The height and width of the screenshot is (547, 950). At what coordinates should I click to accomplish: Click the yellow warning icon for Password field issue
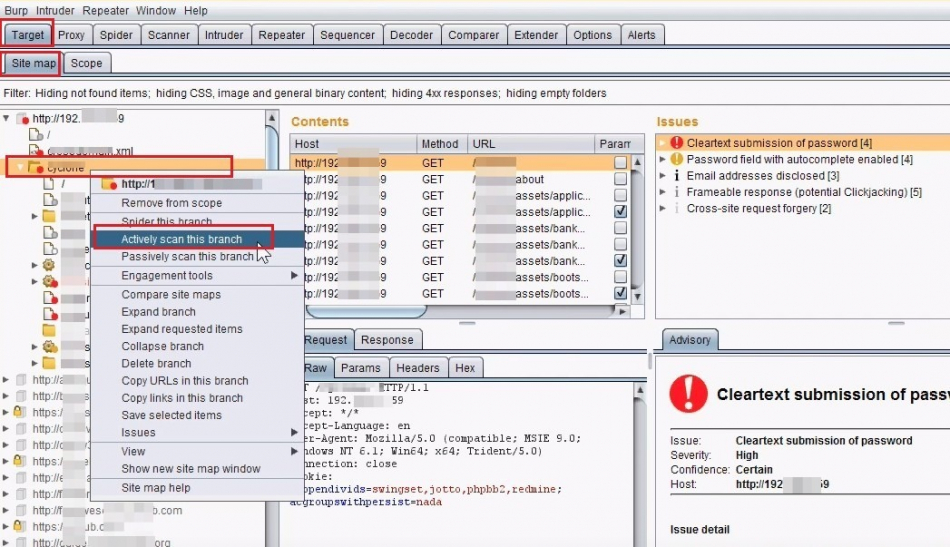coord(676,159)
